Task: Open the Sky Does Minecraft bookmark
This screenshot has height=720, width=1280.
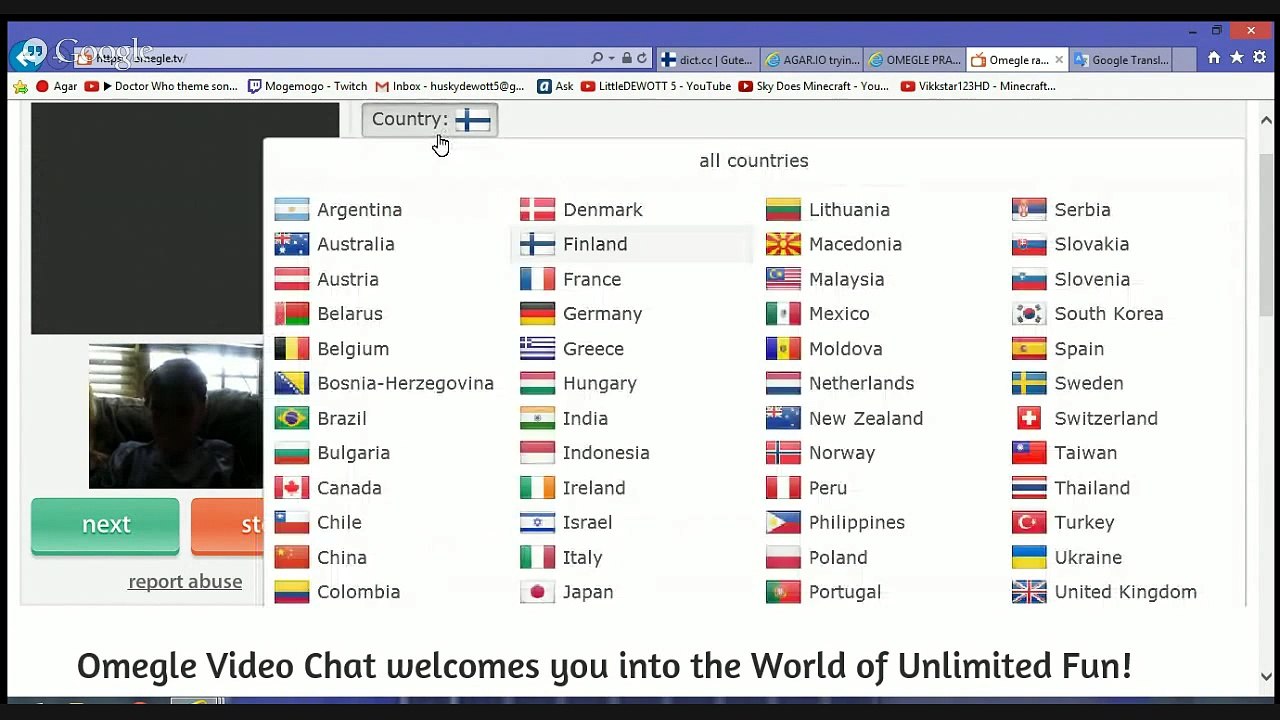Action: [814, 86]
